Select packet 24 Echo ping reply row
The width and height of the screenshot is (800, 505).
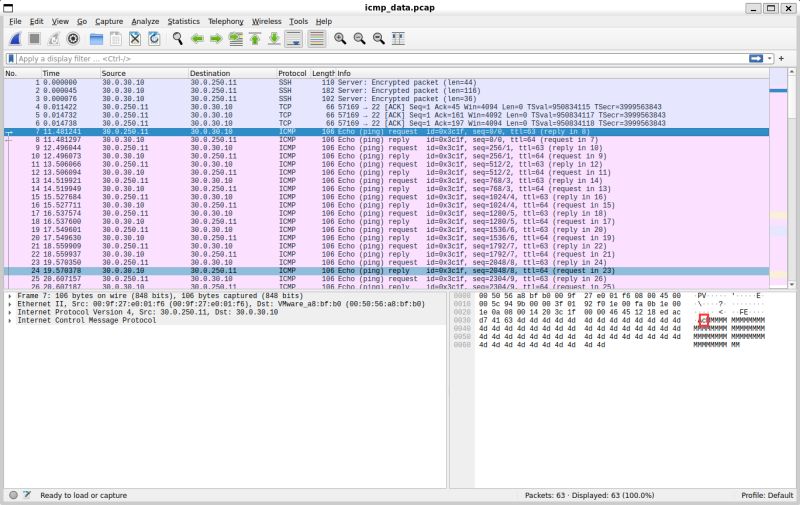[x=386, y=271]
